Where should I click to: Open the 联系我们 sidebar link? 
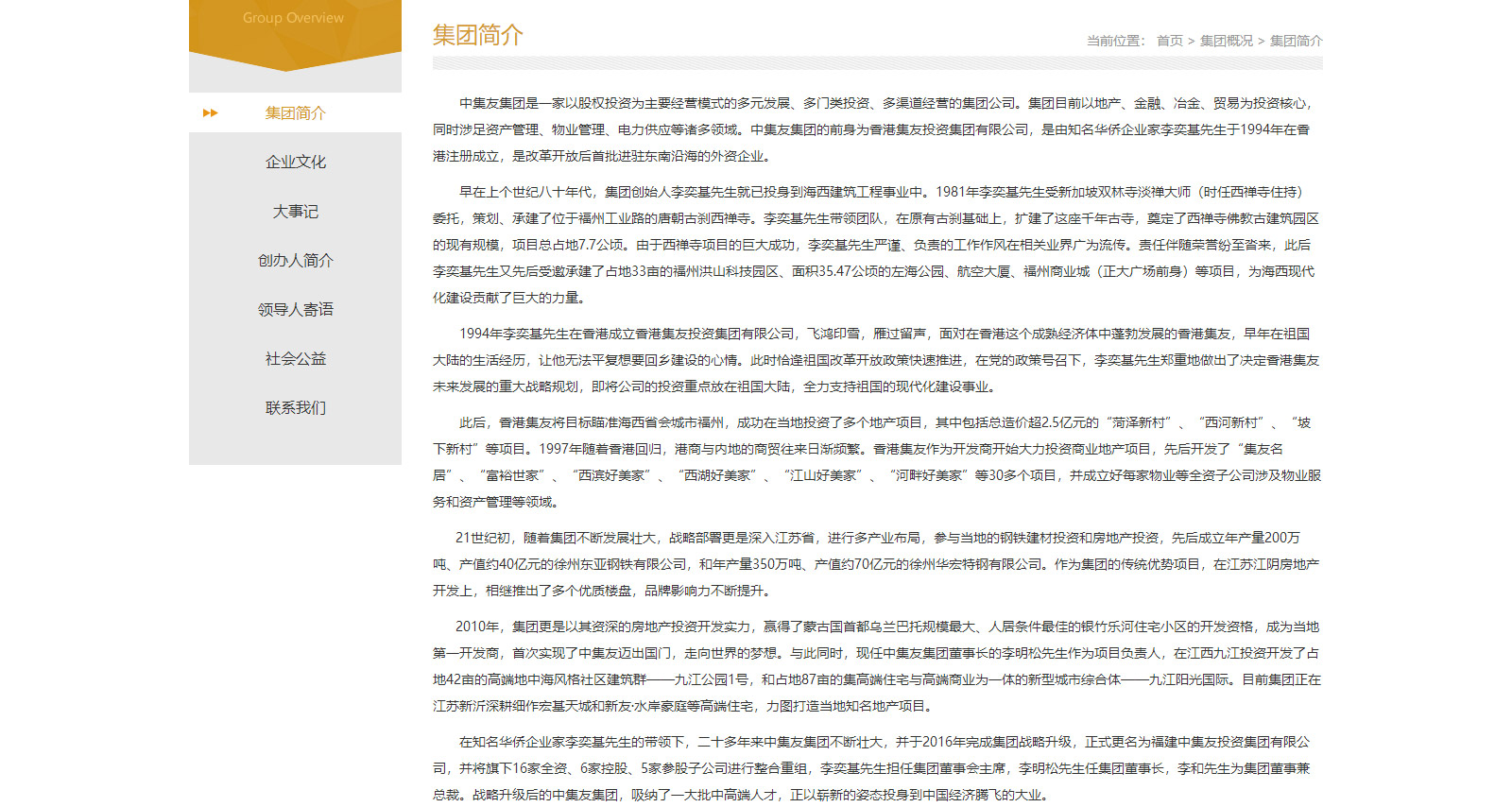(x=295, y=408)
